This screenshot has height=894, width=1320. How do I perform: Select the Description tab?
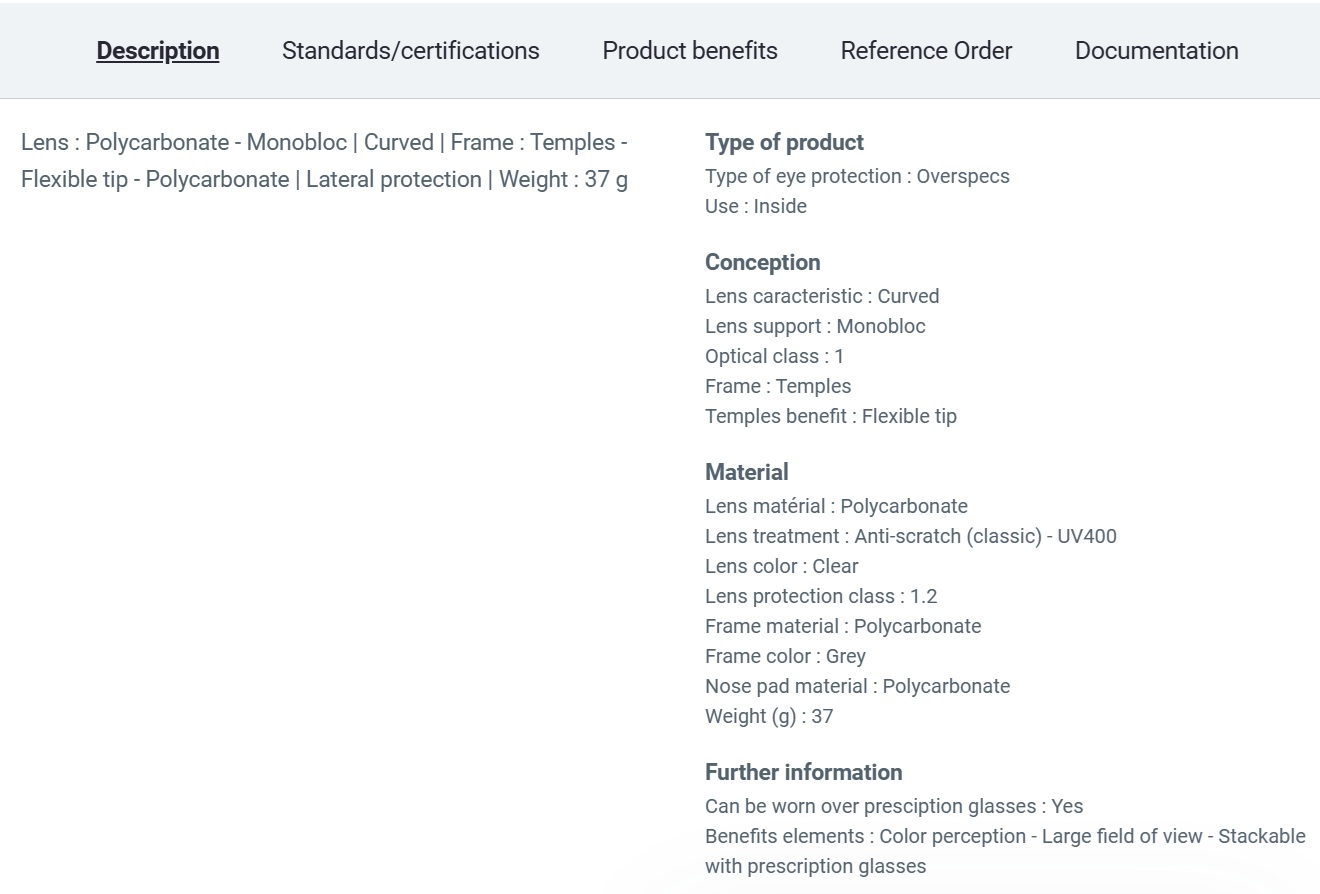click(158, 51)
